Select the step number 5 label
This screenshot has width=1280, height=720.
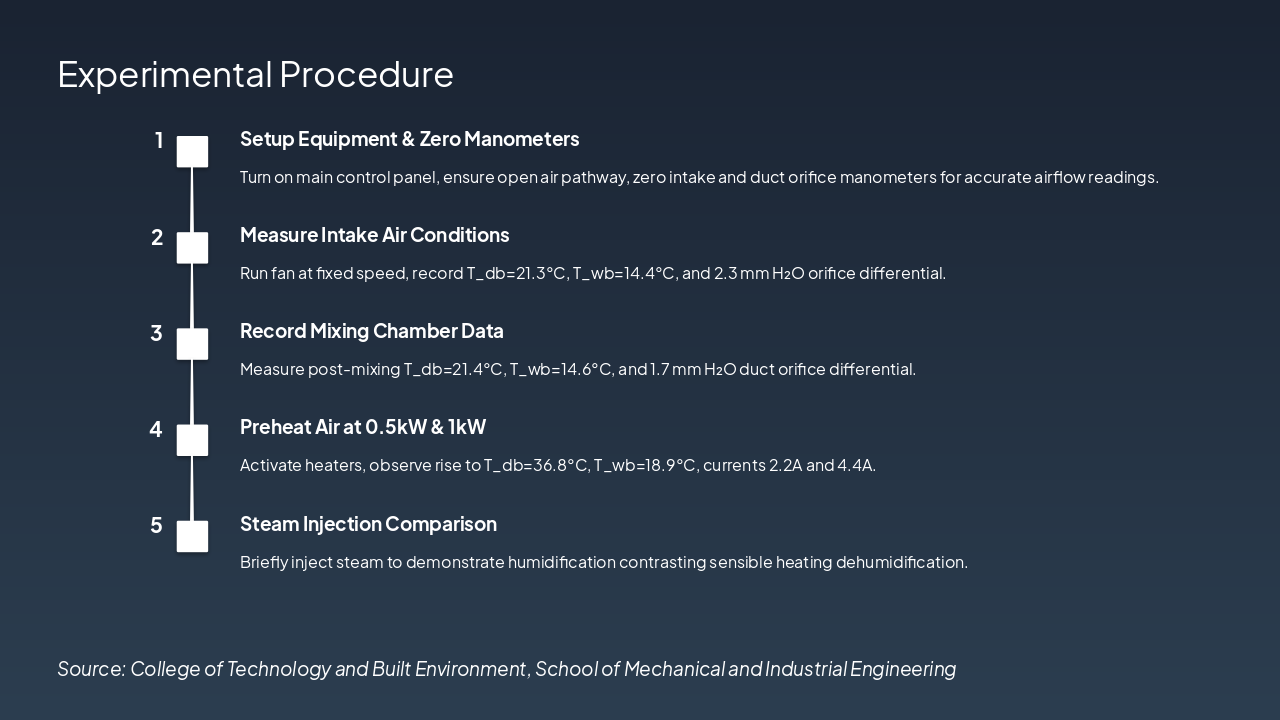click(x=156, y=525)
